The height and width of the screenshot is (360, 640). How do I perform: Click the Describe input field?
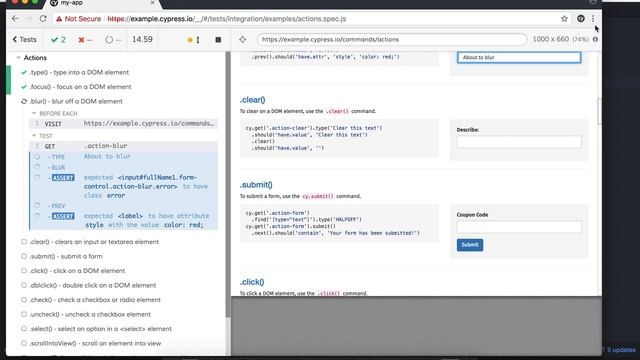(x=519, y=142)
